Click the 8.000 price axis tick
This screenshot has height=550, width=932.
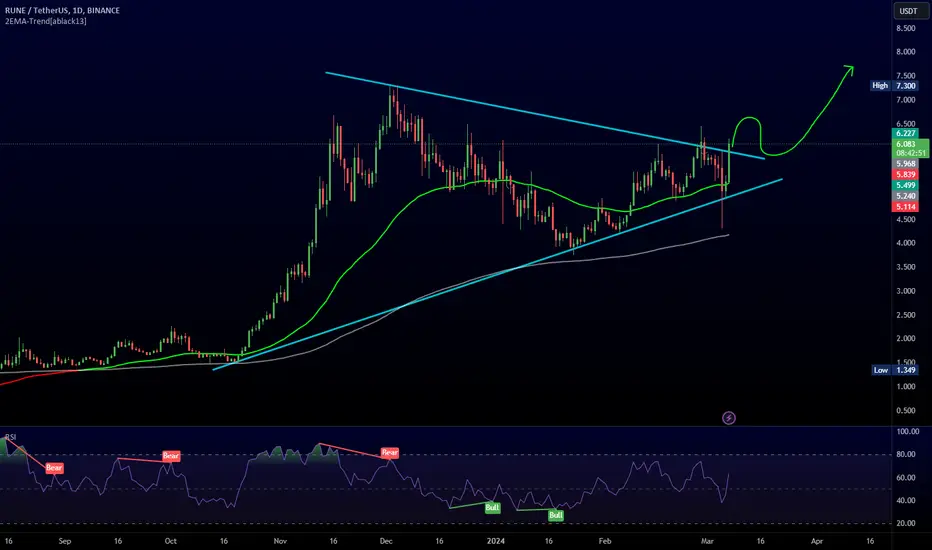point(906,52)
